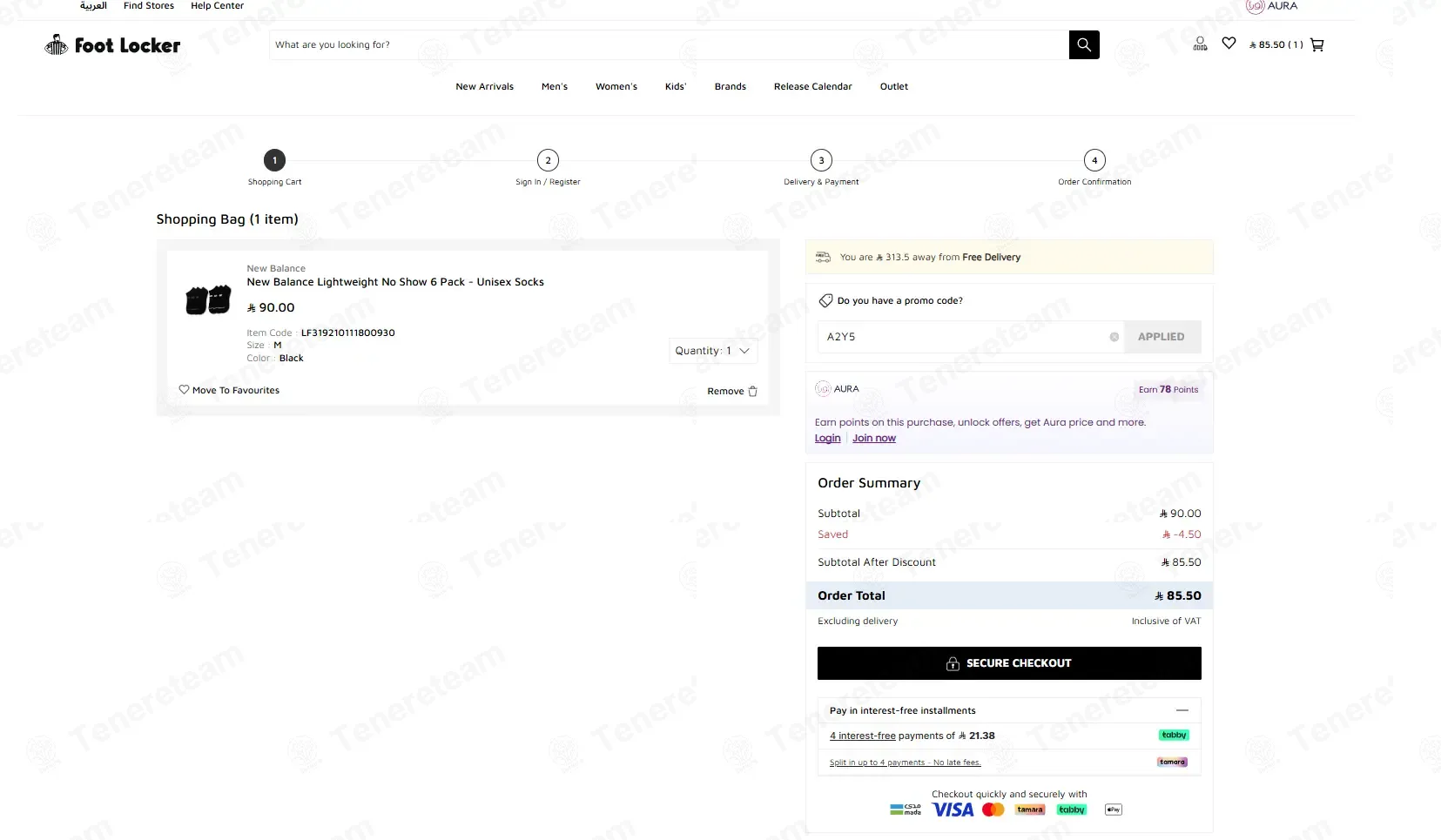Switch language to Arabic
This screenshot has width=1441, height=840.
pyautogui.click(x=93, y=6)
